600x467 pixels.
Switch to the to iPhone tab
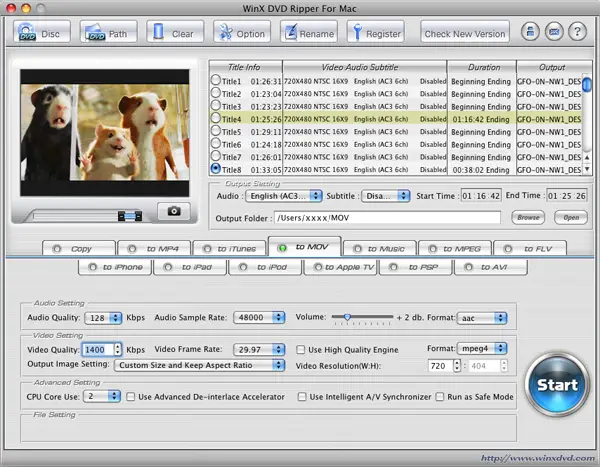click(115, 267)
